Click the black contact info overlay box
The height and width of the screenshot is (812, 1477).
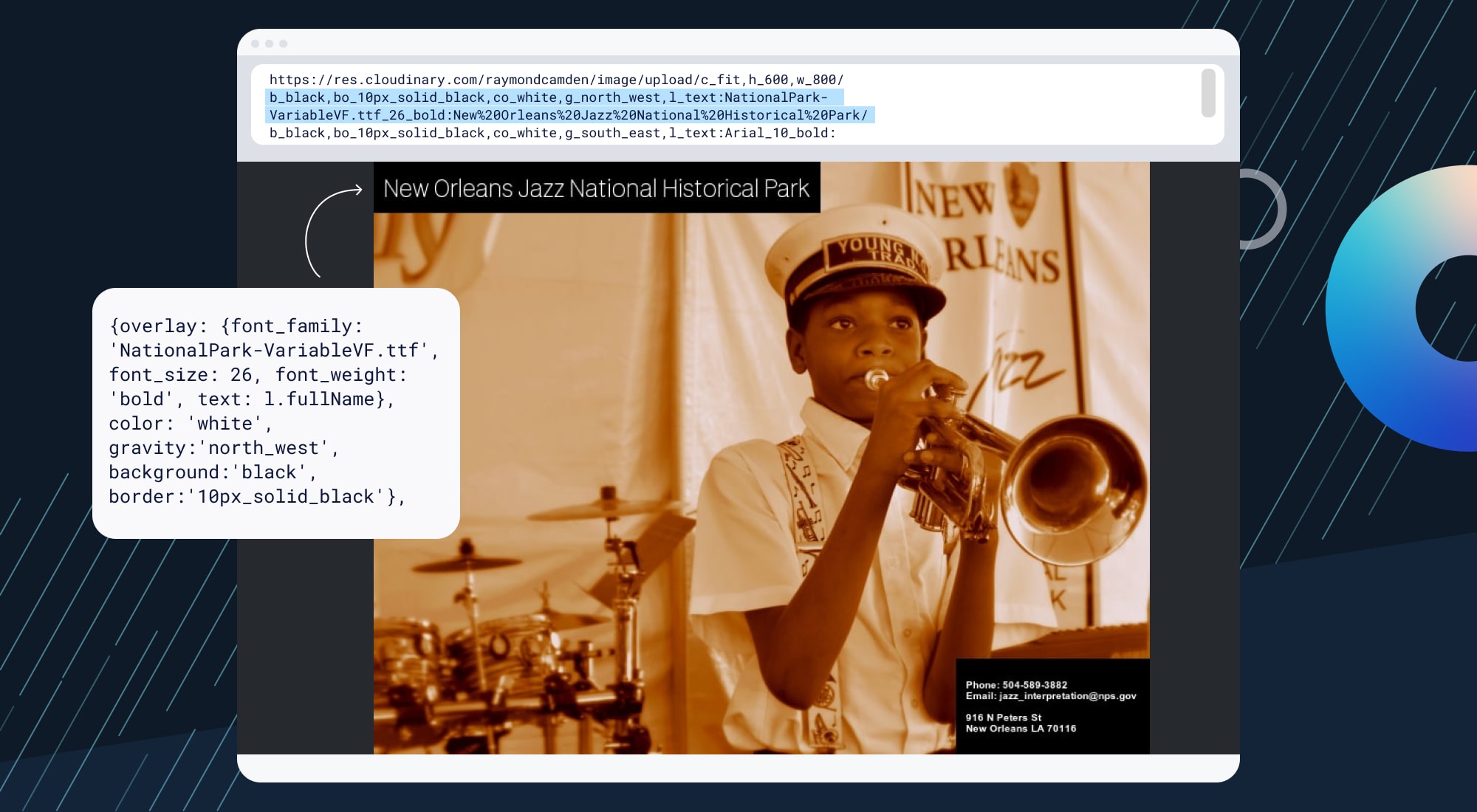tap(1054, 706)
